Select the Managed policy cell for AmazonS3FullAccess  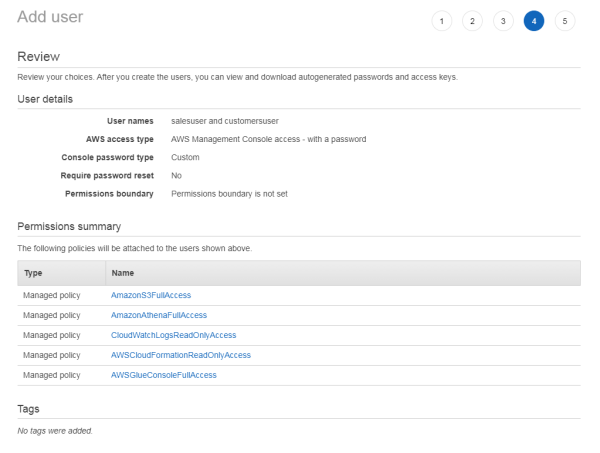point(51,295)
